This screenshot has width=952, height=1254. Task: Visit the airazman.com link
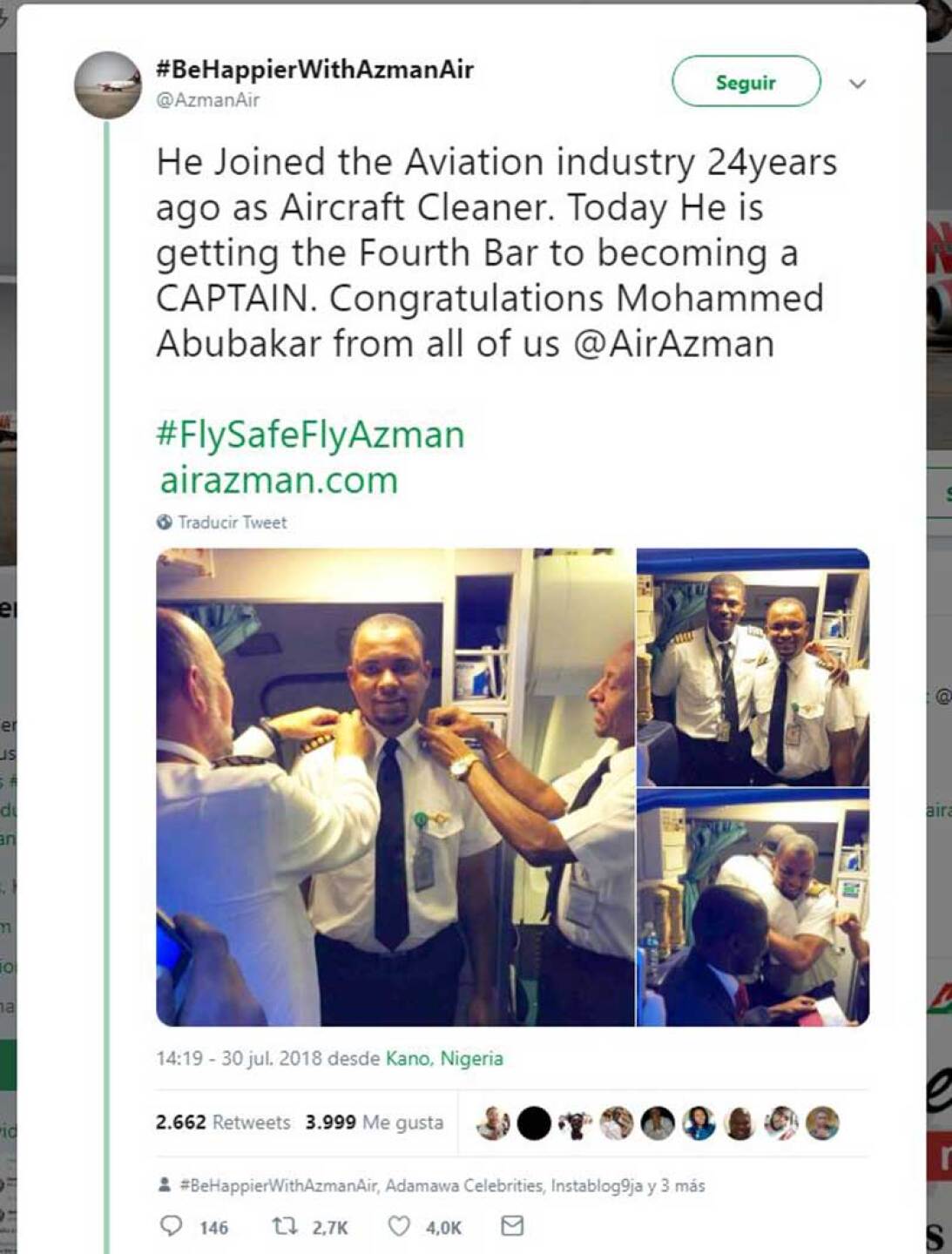(x=279, y=480)
